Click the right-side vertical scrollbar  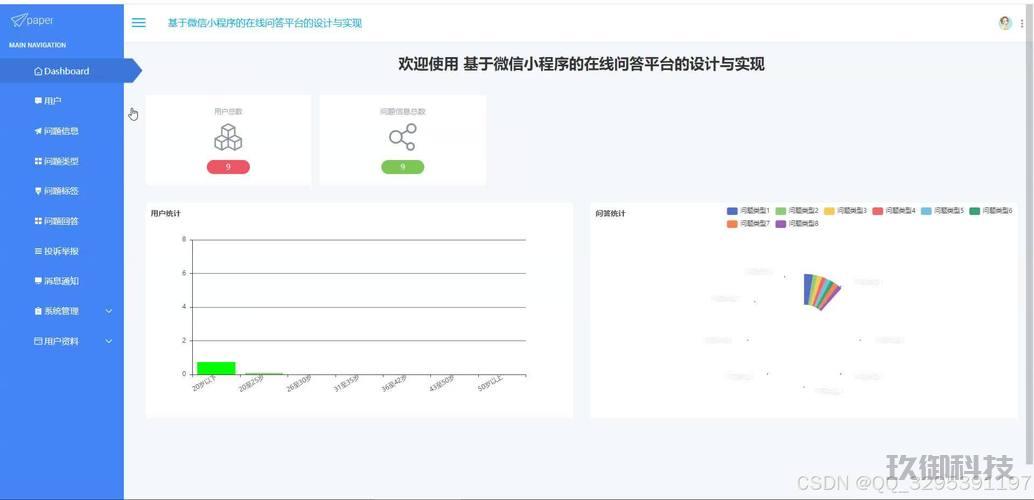tap(1031, 234)
